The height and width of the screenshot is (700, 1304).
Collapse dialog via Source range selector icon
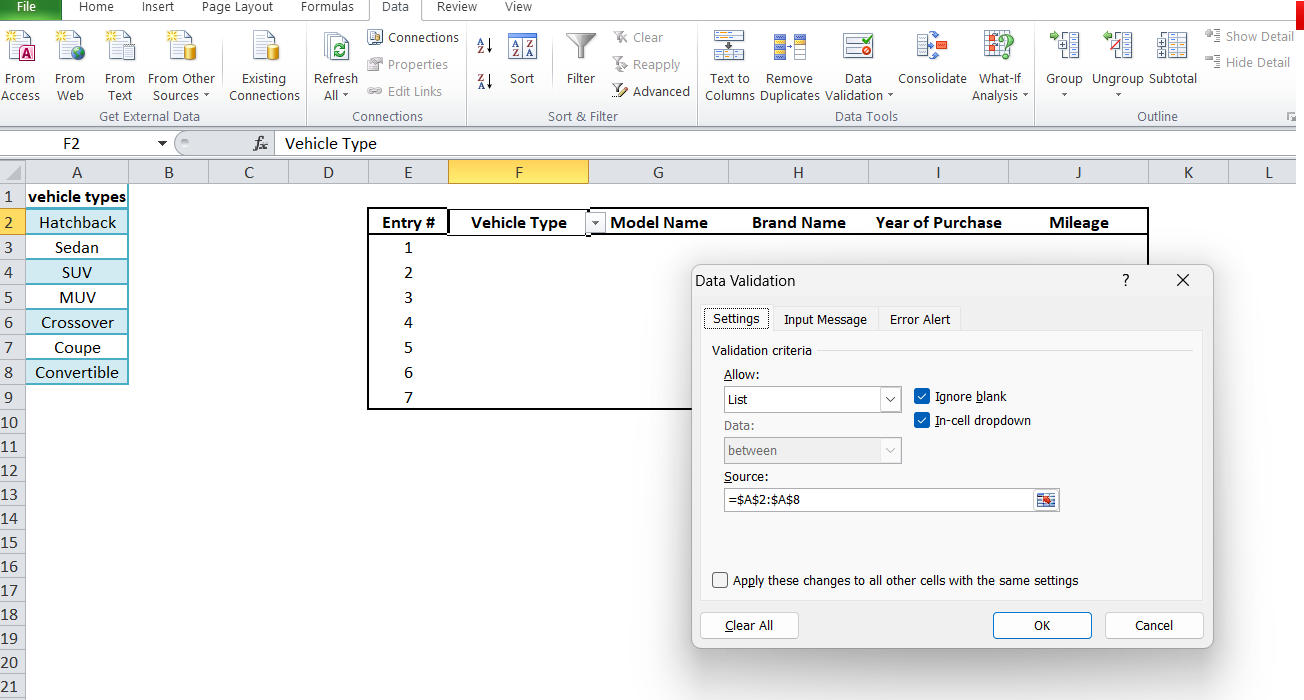pos(1046,500)
